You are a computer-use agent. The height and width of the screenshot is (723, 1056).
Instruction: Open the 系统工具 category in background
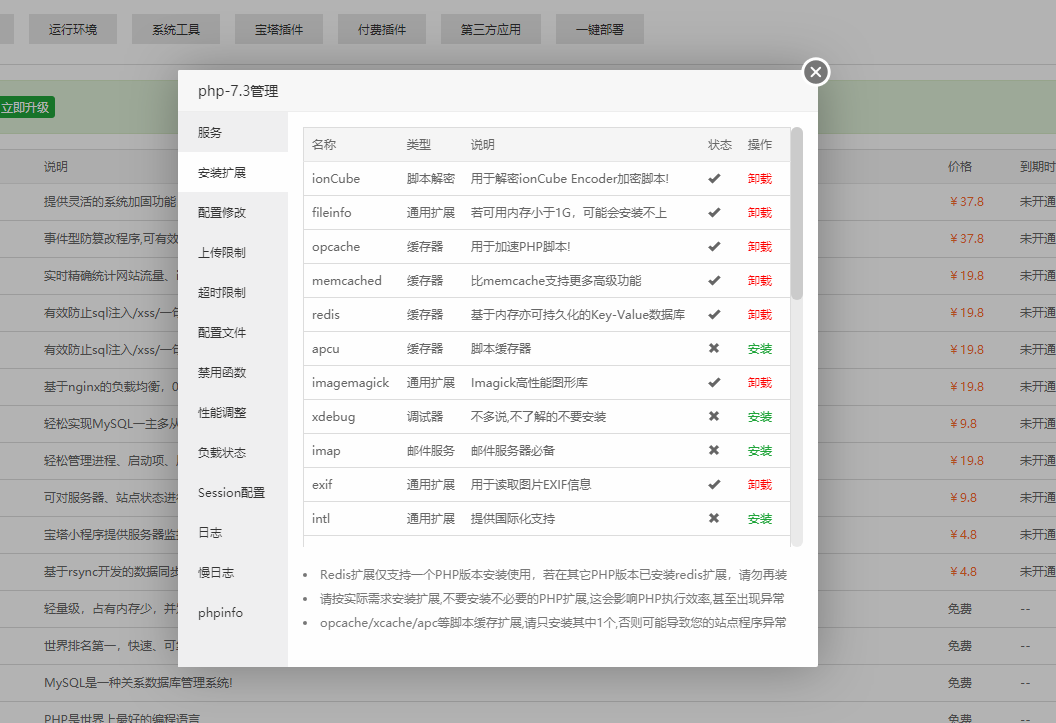[x=176, y=30]
